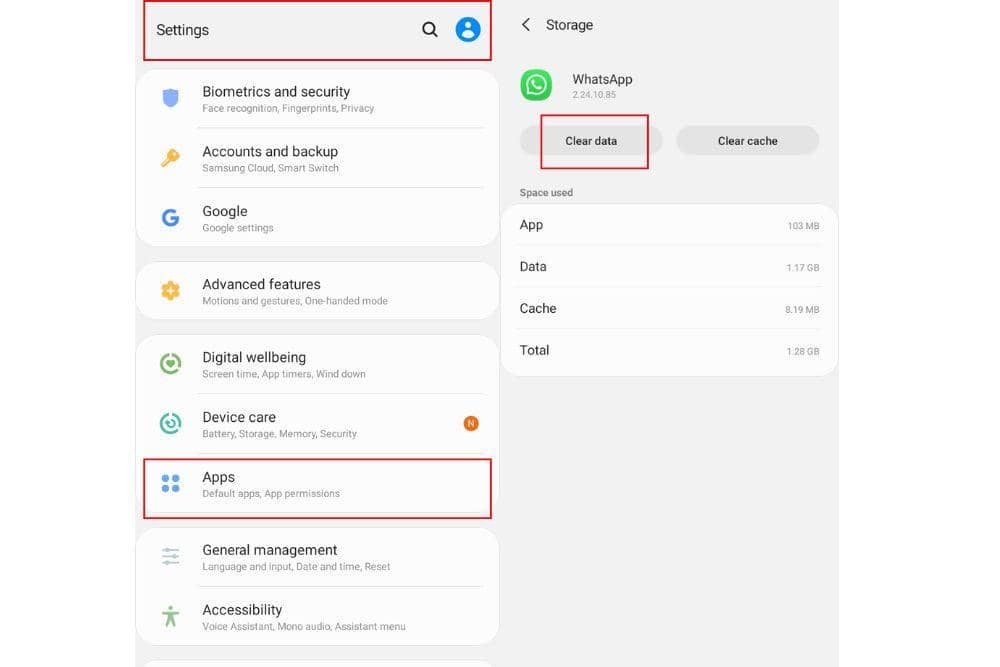
Task: Tap the orange N badge on Device care
Action: (471, 424)
